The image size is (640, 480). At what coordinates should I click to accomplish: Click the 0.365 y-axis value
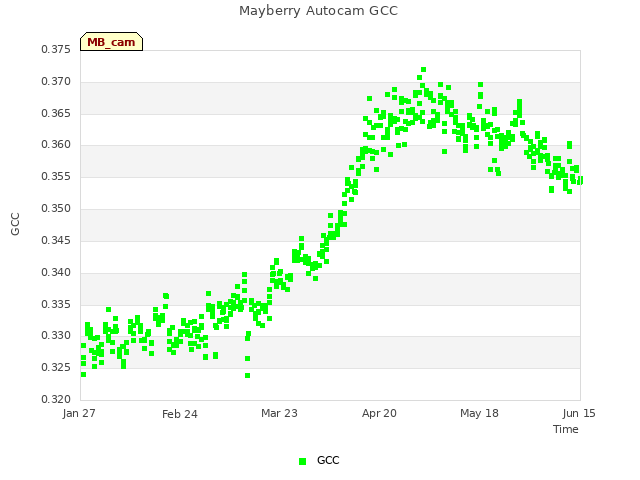click(56, 113)
